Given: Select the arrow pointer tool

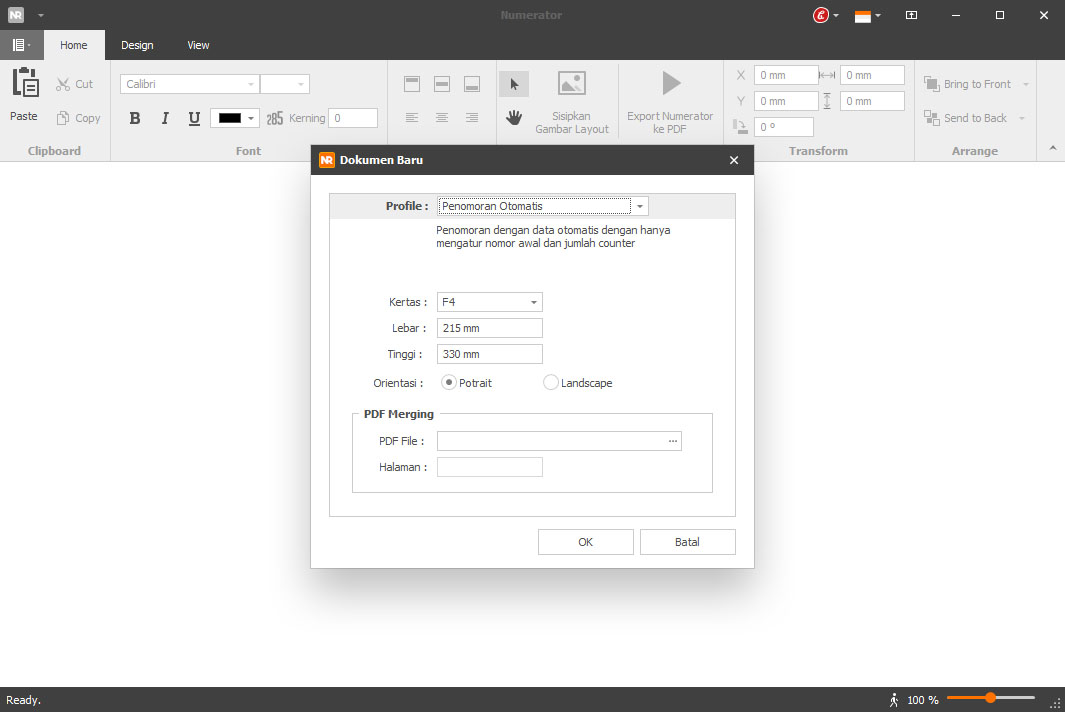Looking at the screenshot, I should (514, 84).
